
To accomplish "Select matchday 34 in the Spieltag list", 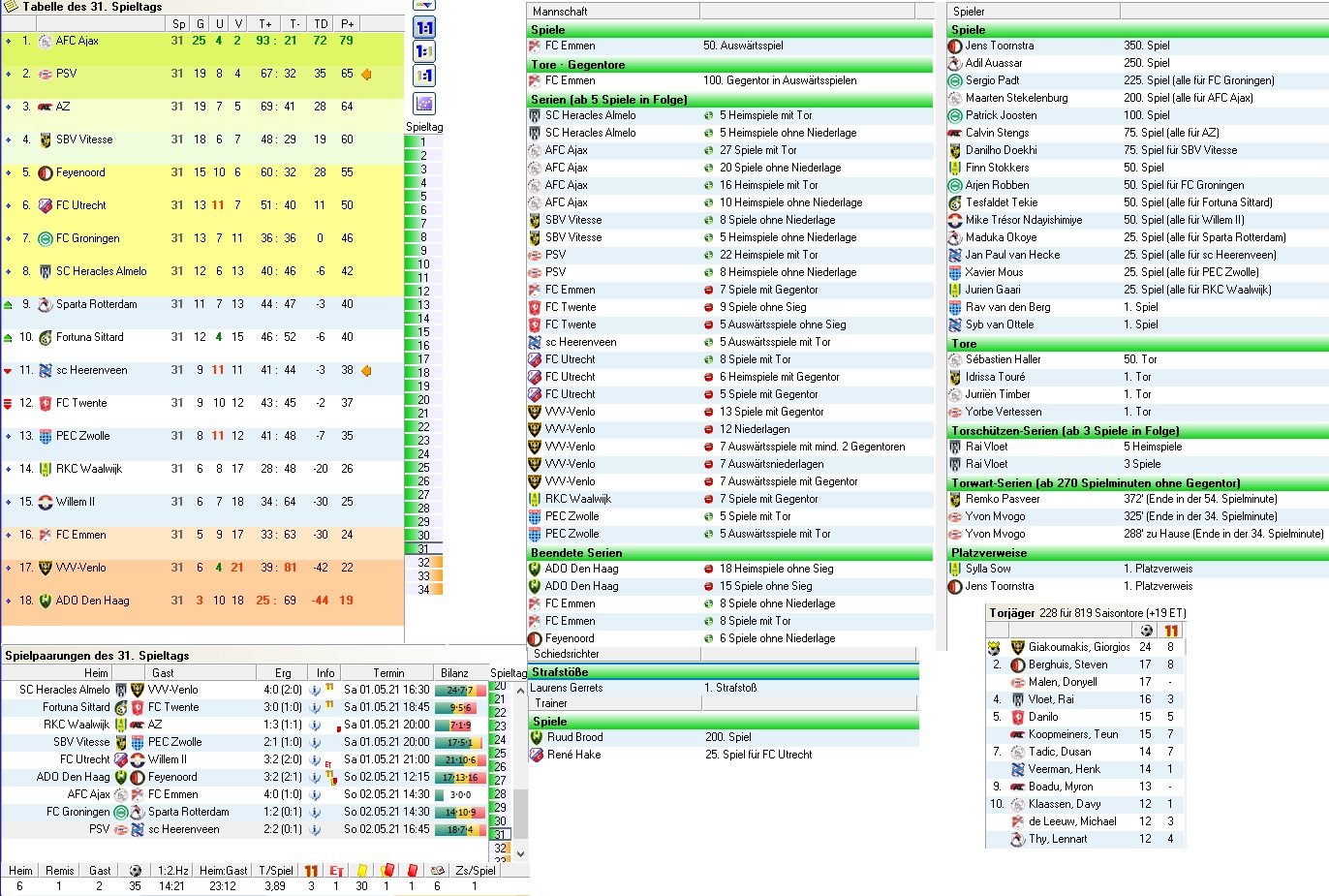I will (x=423, y=590).
